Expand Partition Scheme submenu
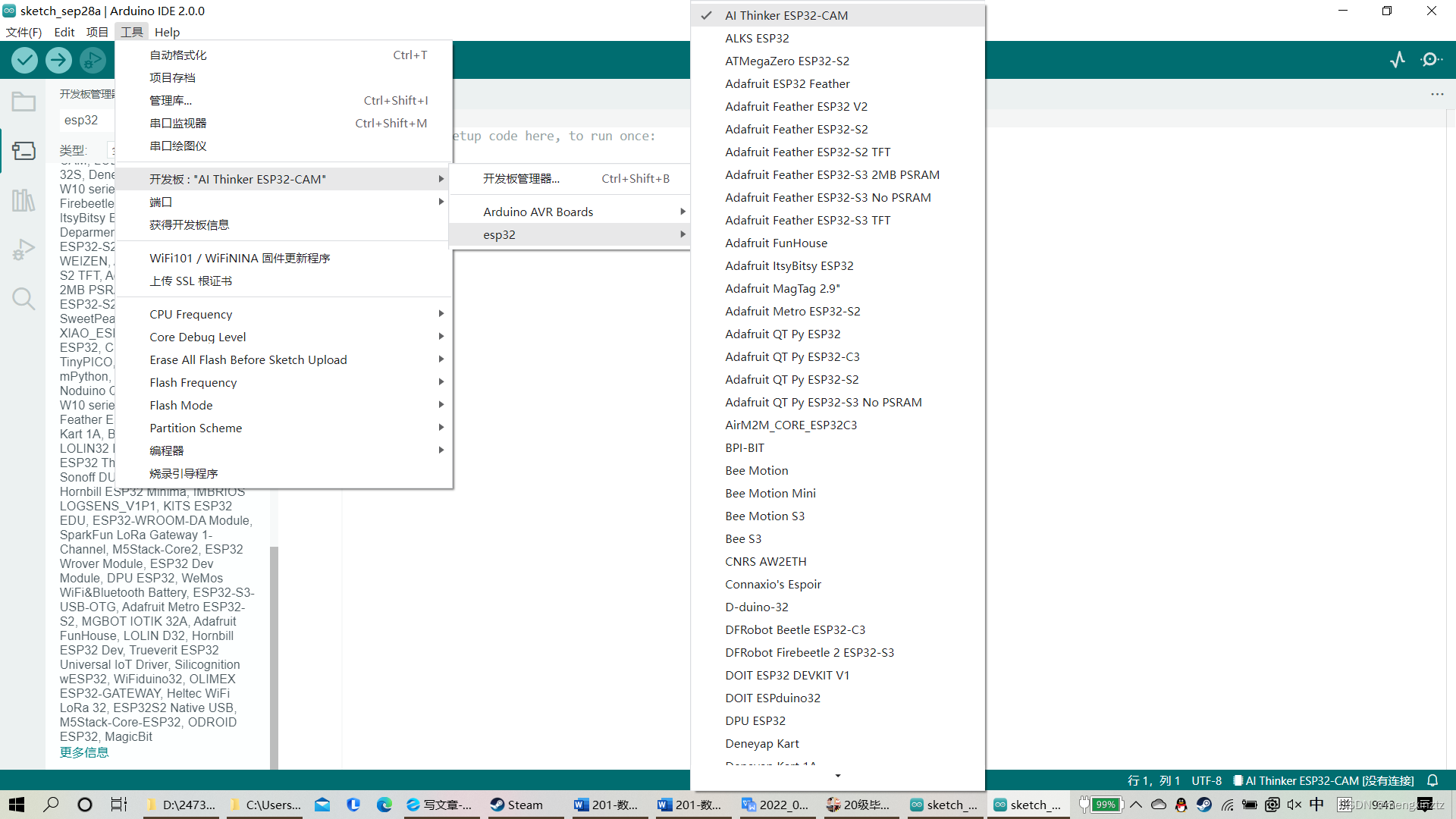 click(284, 428)
